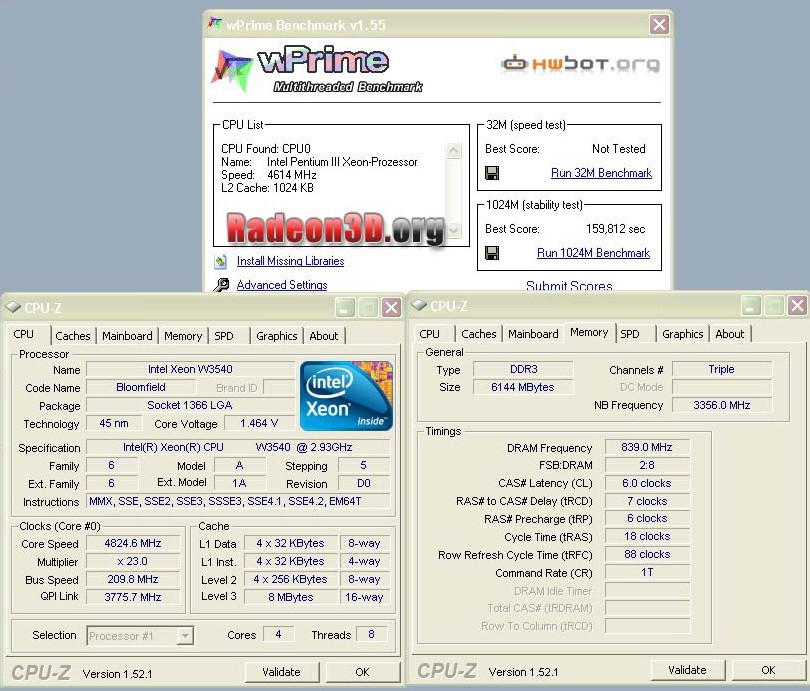Switch to Mainboard tab in right CPU-Z
This screenshot has height=691, width=810.
pos(533,334)
